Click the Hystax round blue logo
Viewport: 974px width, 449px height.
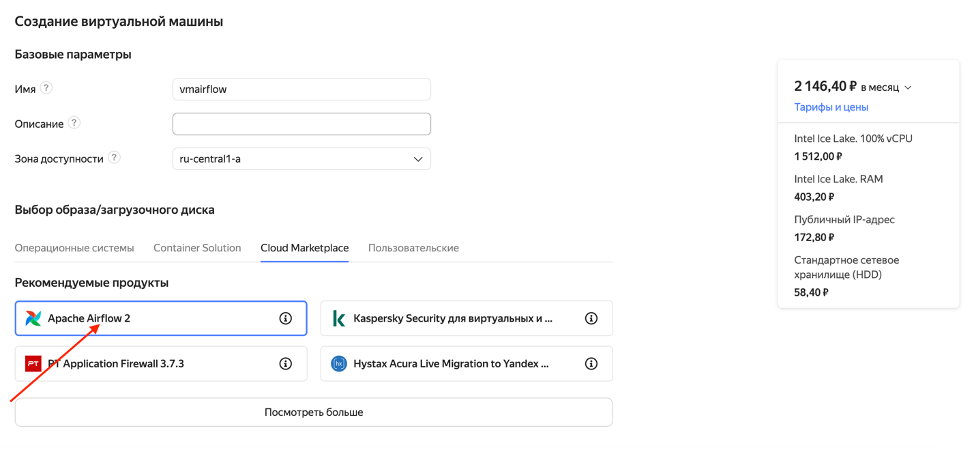pyautogui.click(x=339, y=363)
